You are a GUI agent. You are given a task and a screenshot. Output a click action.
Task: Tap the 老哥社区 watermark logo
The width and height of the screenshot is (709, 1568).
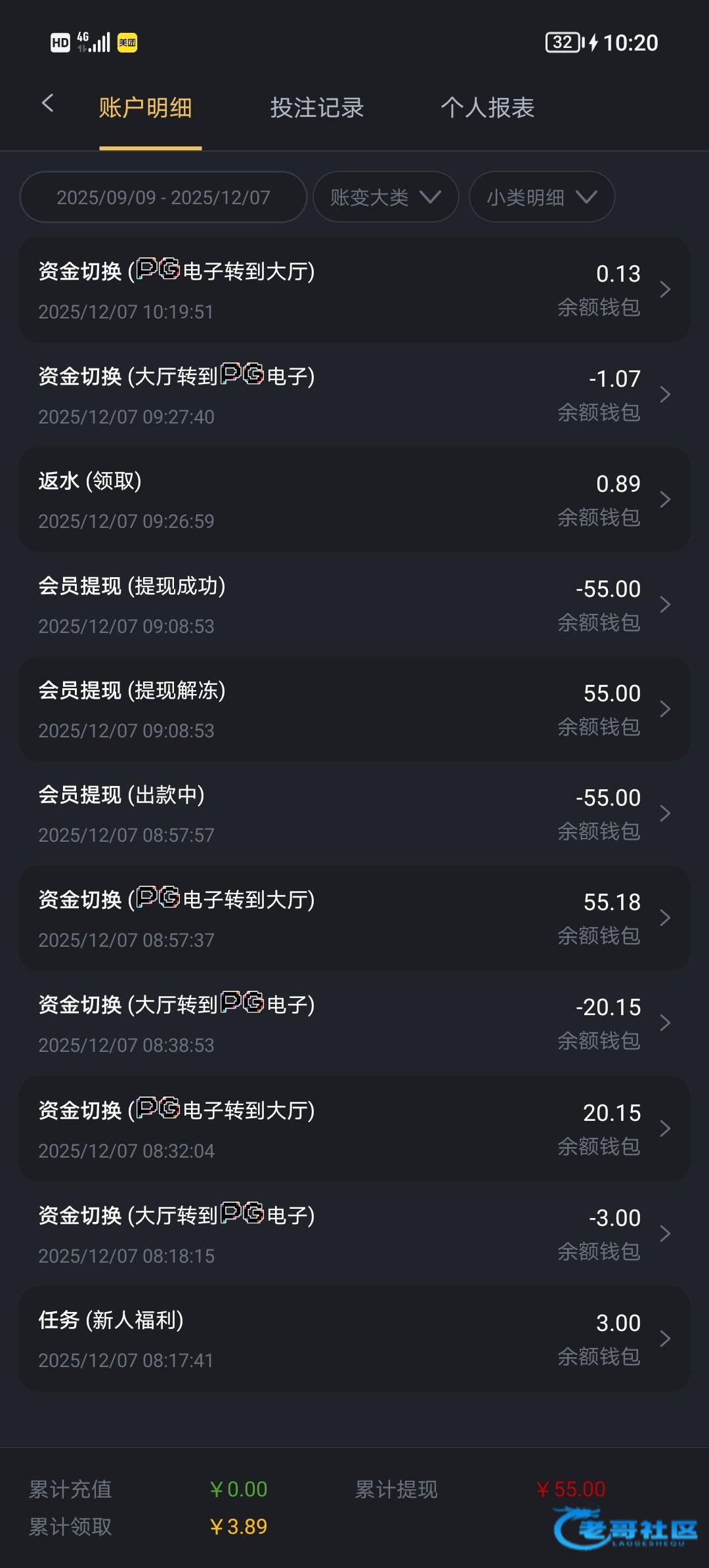pos(625,1527)
